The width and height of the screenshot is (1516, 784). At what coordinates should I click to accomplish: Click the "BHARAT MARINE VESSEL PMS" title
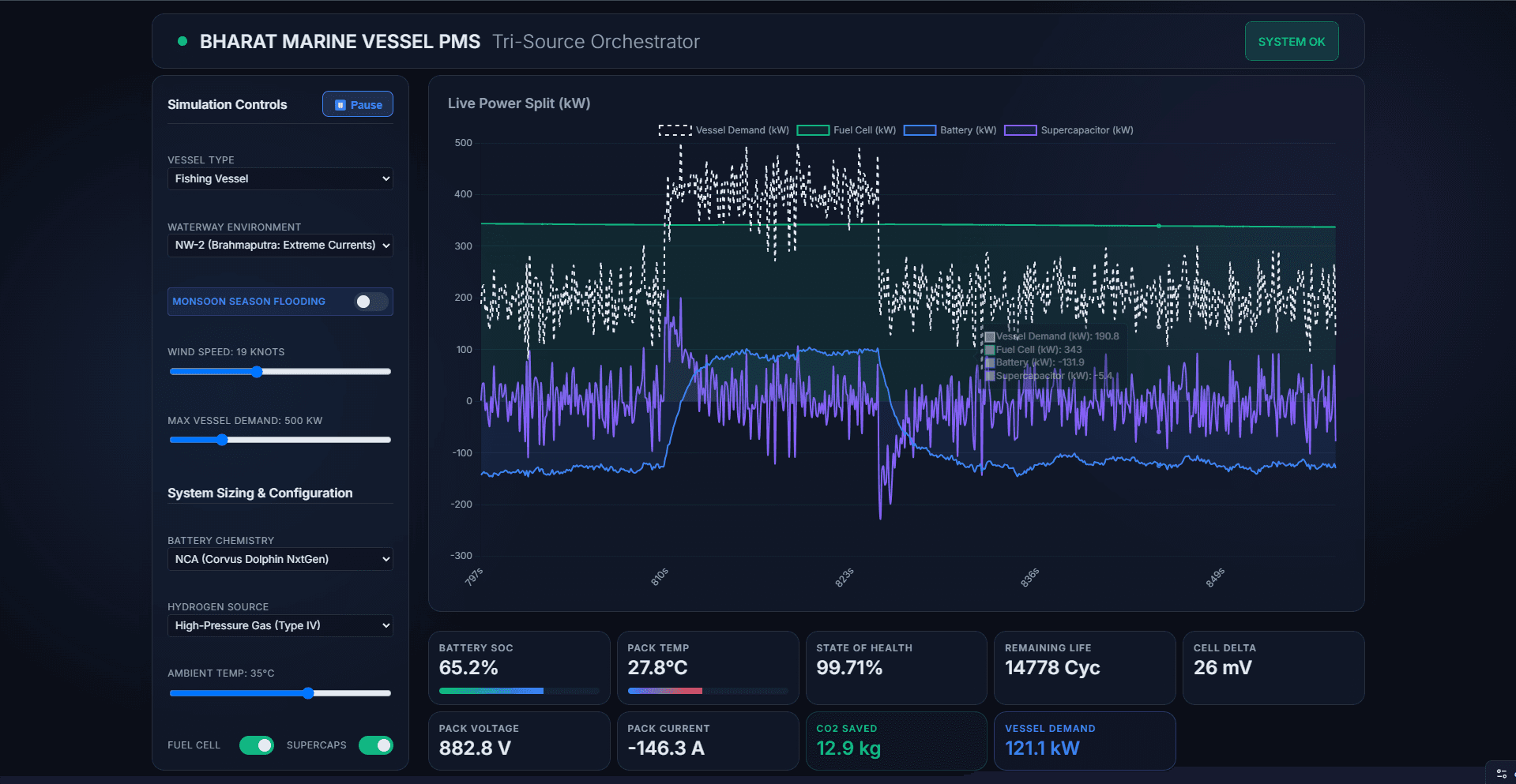tap(340, 42)
